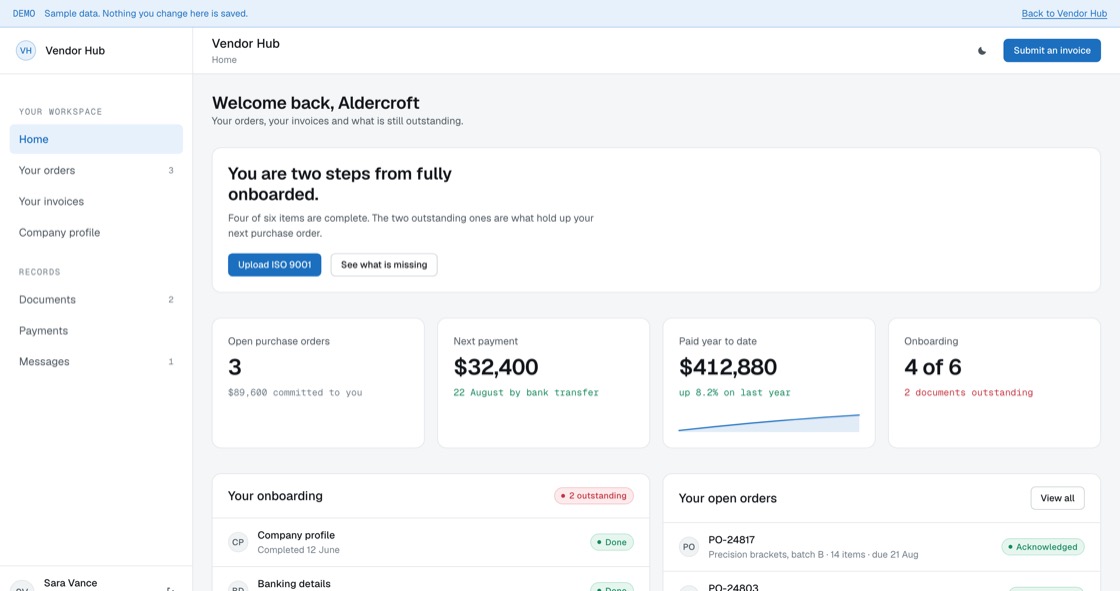Click the $89,600 committed to you text
This screenshot has width=1120, height=591.
point(295,392)
